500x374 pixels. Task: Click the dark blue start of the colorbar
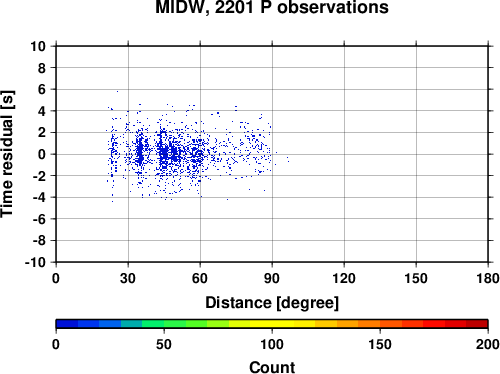[x=67, y=324]
